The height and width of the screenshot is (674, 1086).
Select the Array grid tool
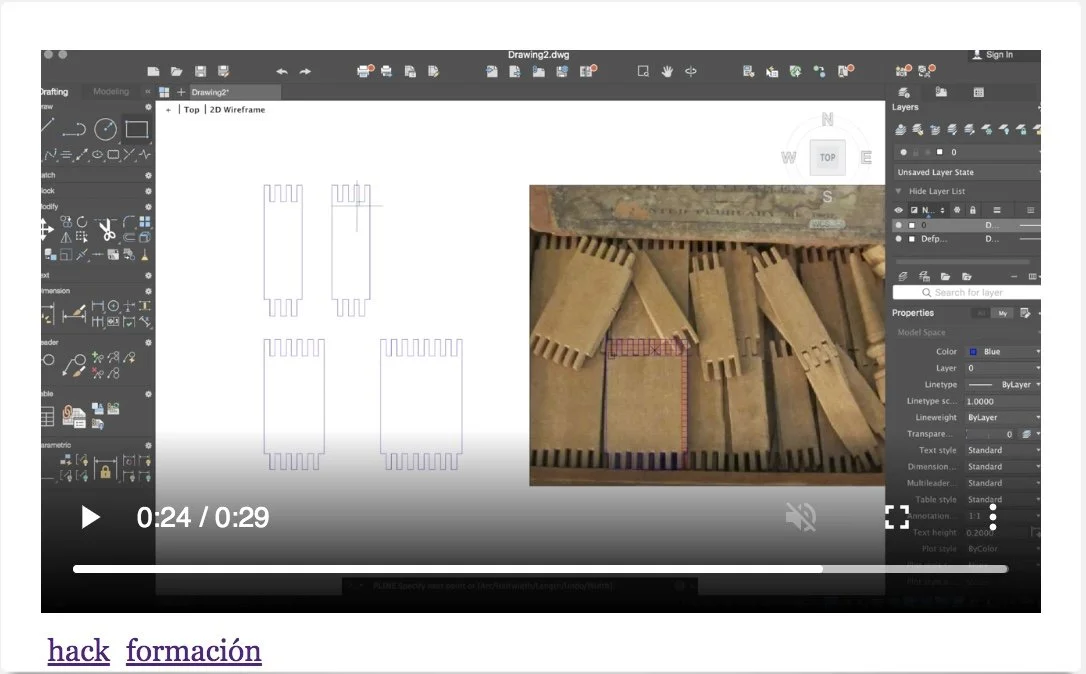click(x=145, y=222)
